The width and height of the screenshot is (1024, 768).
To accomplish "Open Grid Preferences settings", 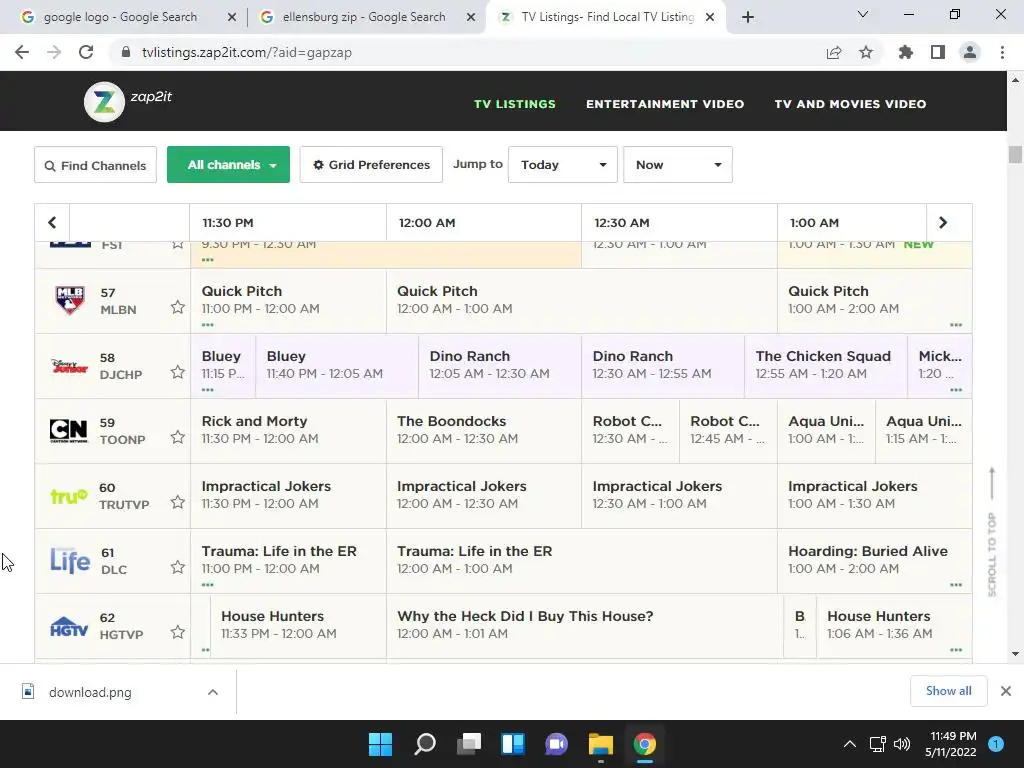I will pyautogui.click(x=371, y=165).
